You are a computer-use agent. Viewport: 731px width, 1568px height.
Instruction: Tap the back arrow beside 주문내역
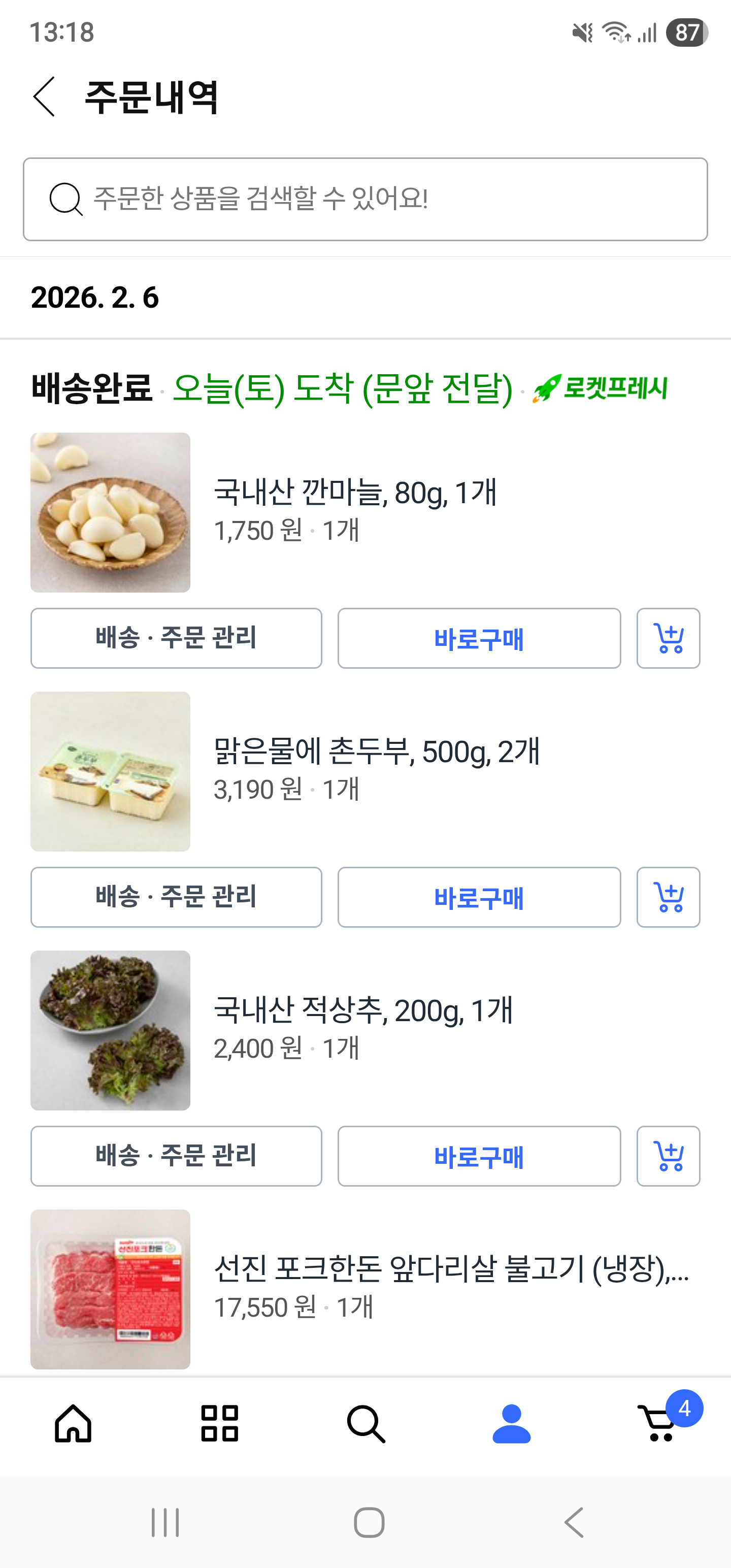pyautogui.click(x=45, y=97)
